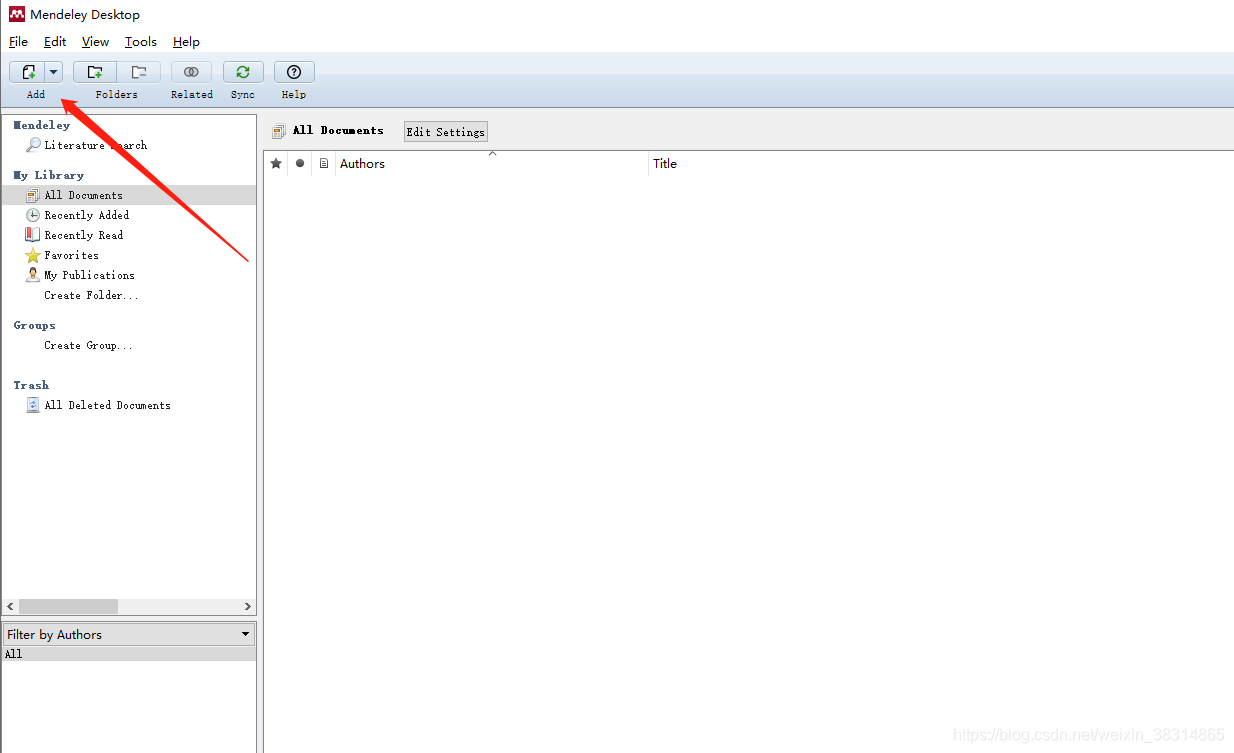
Task: Click the Help toolbar icon
Action: click(294, 72)
